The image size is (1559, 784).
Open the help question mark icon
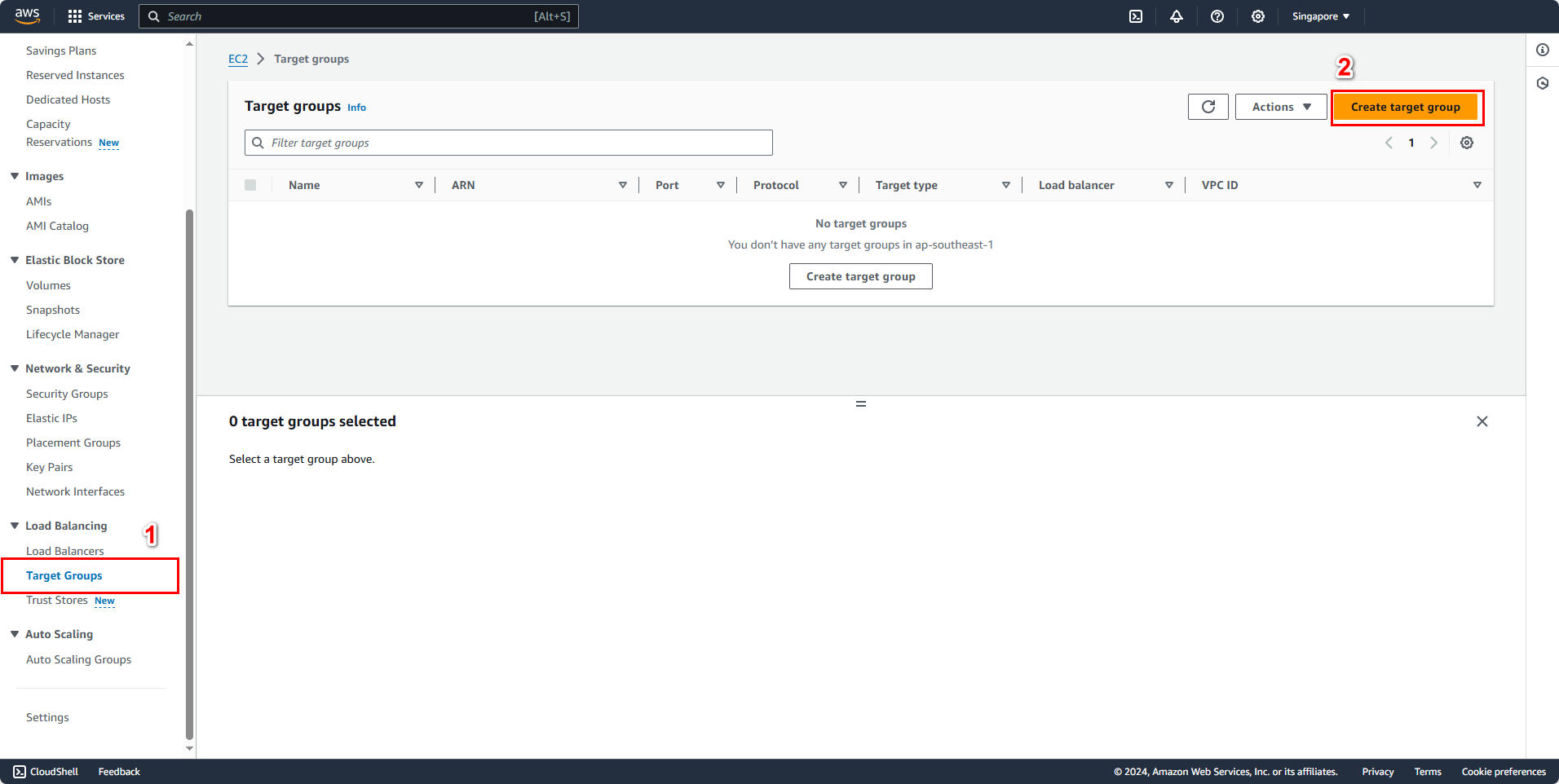(1217, 15)
